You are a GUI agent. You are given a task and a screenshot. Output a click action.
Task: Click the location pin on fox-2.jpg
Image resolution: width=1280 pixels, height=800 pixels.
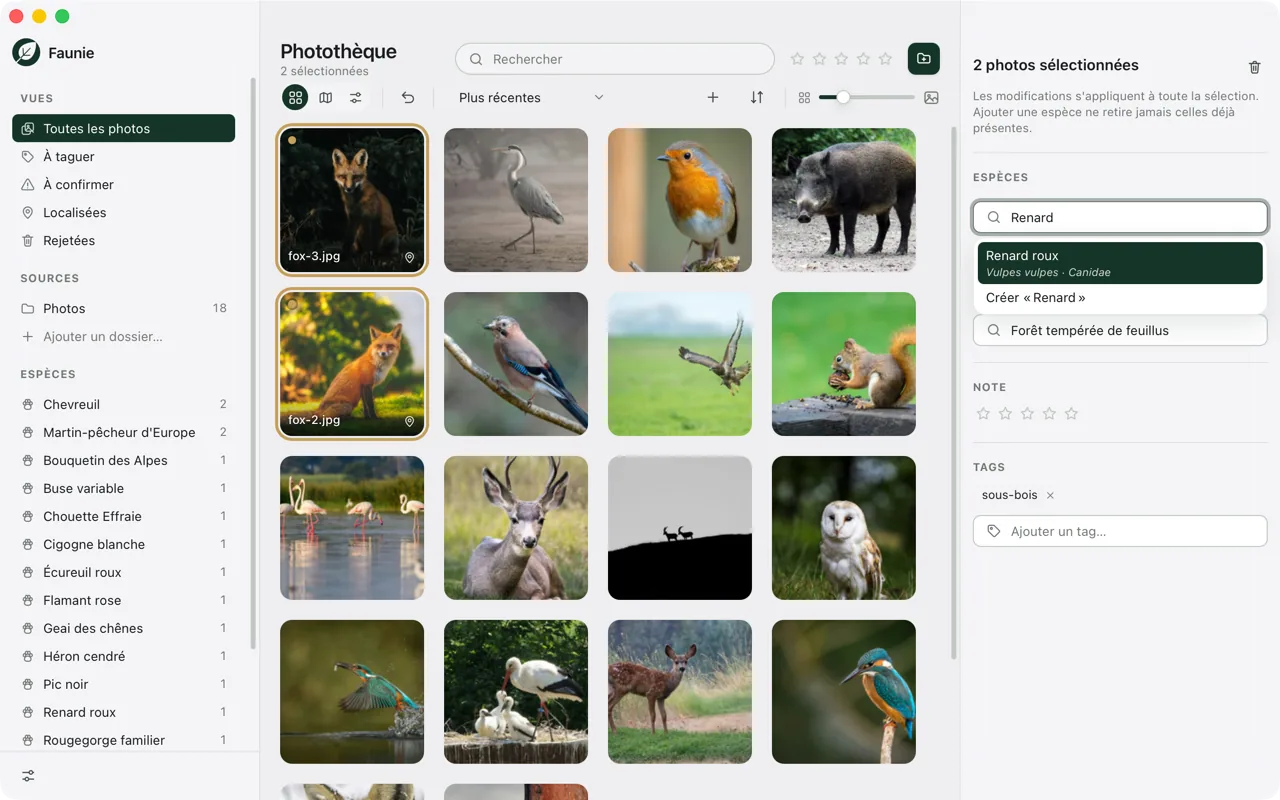409,421
